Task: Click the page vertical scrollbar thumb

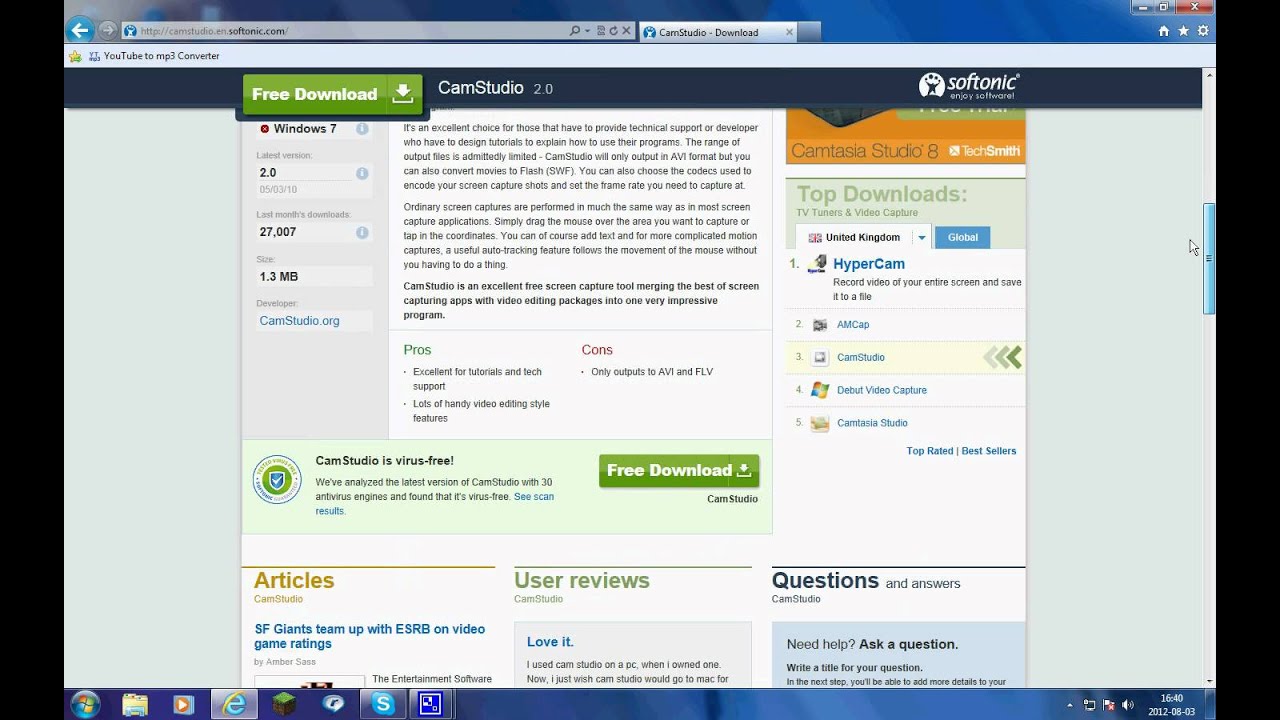Action: [1209, 258]
